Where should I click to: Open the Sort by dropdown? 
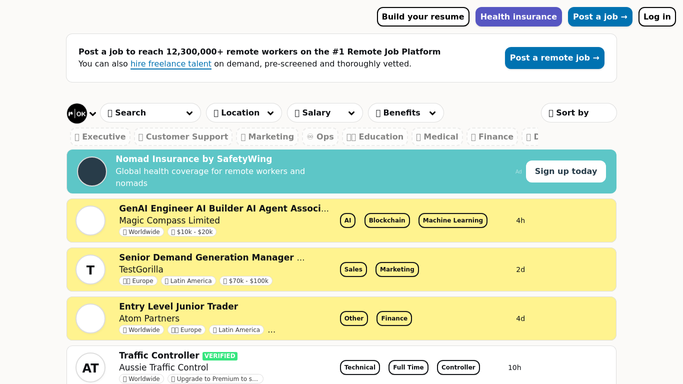579,113
